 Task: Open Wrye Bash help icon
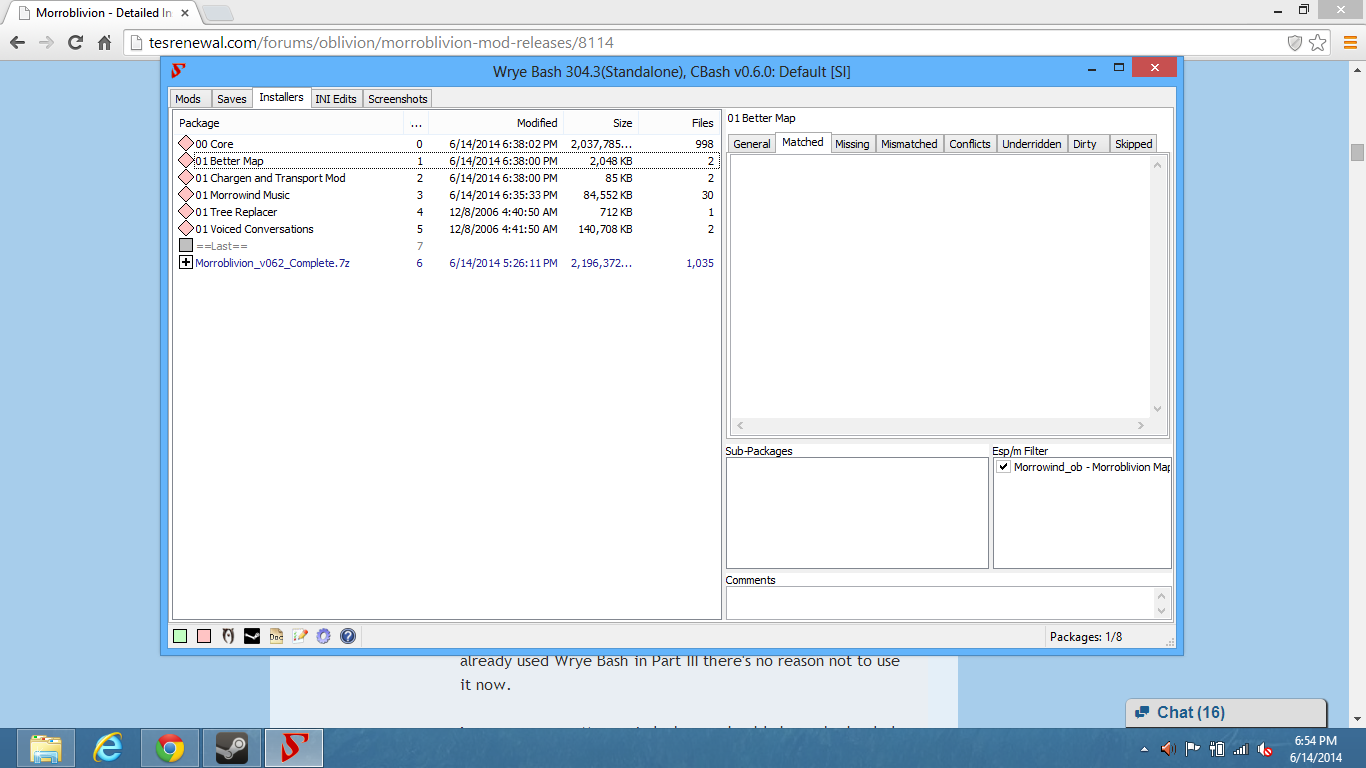pos(348,636)
